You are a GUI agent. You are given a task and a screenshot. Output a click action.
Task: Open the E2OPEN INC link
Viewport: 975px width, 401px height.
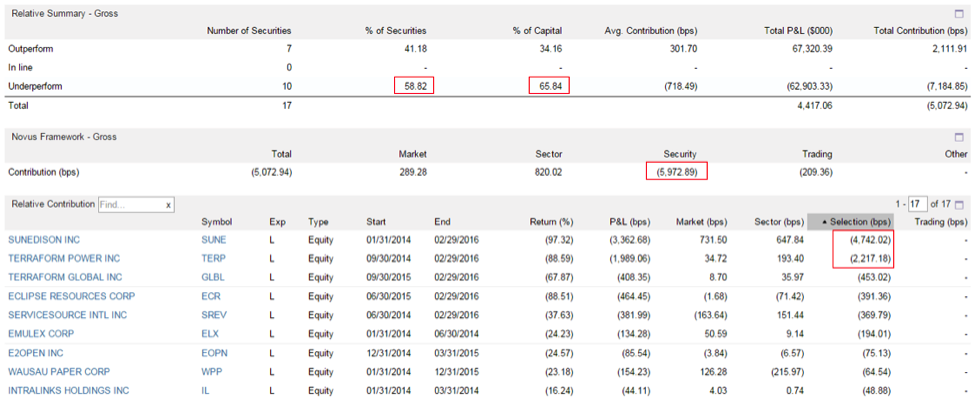tap(35, 353)
